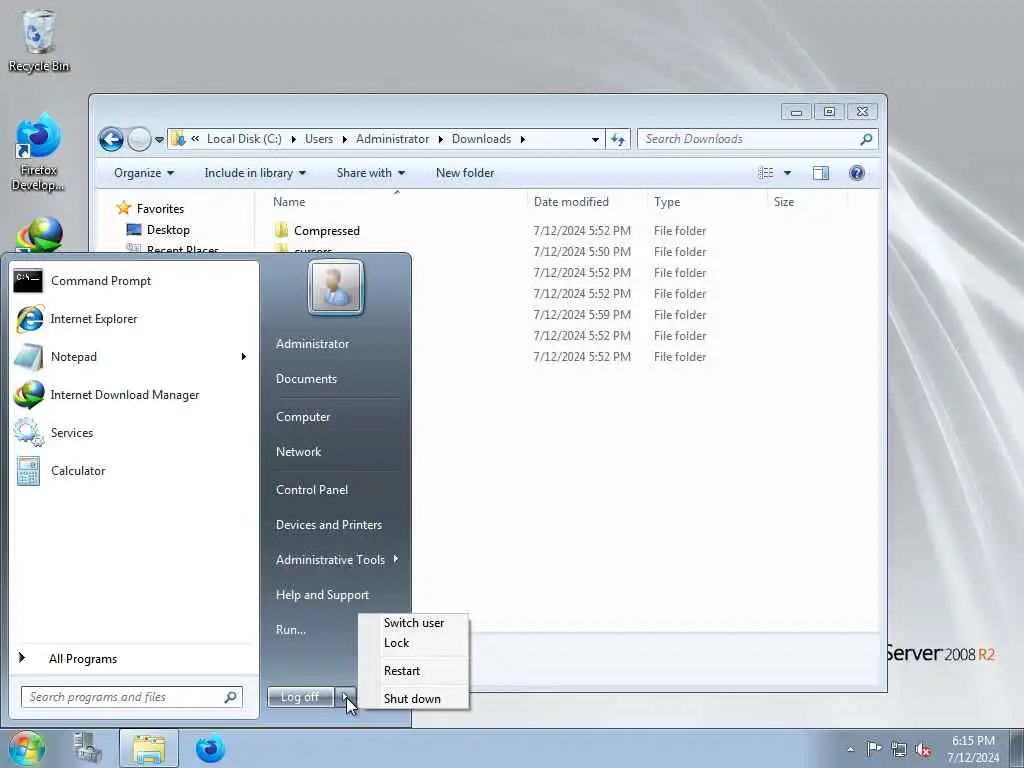The image size is (1024, 768).
Task: Show hidden tray icons arrow
Action: click(850, 749)
